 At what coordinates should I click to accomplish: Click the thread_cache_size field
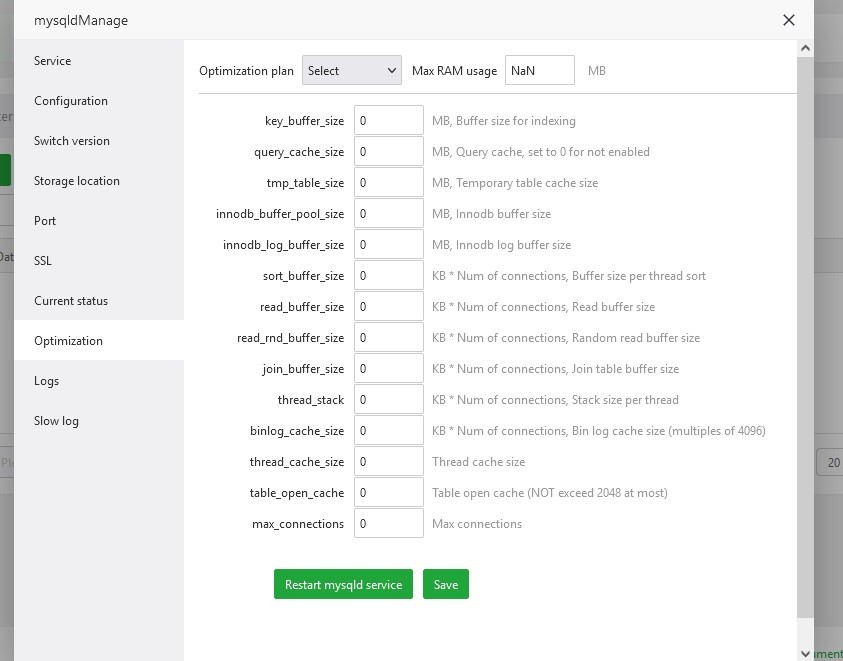pos(389,462)
